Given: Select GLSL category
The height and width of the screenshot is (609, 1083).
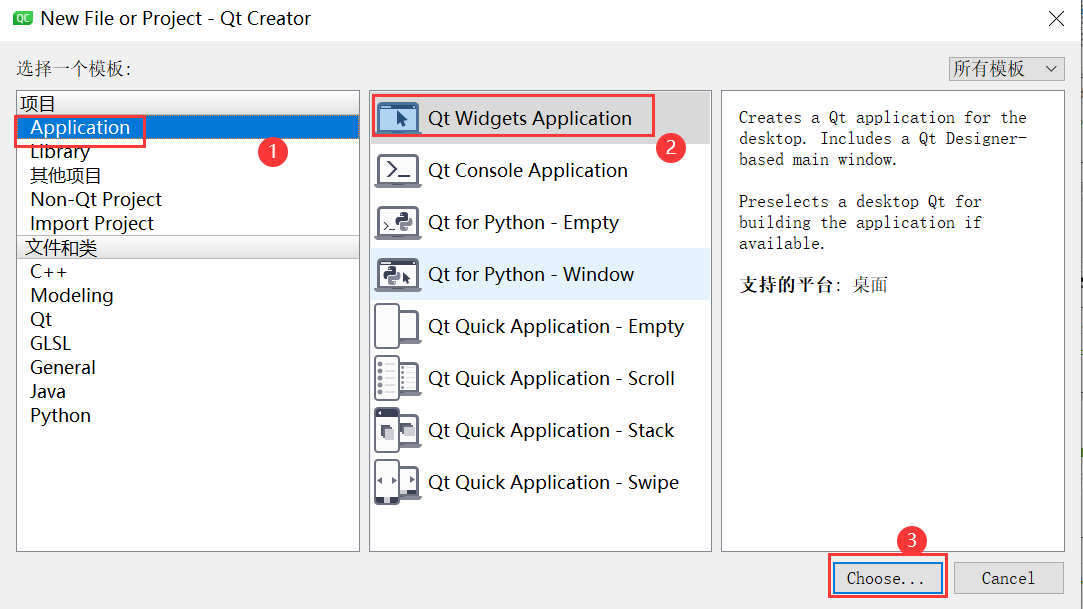Looking at the screenshot, I should 188,343.
